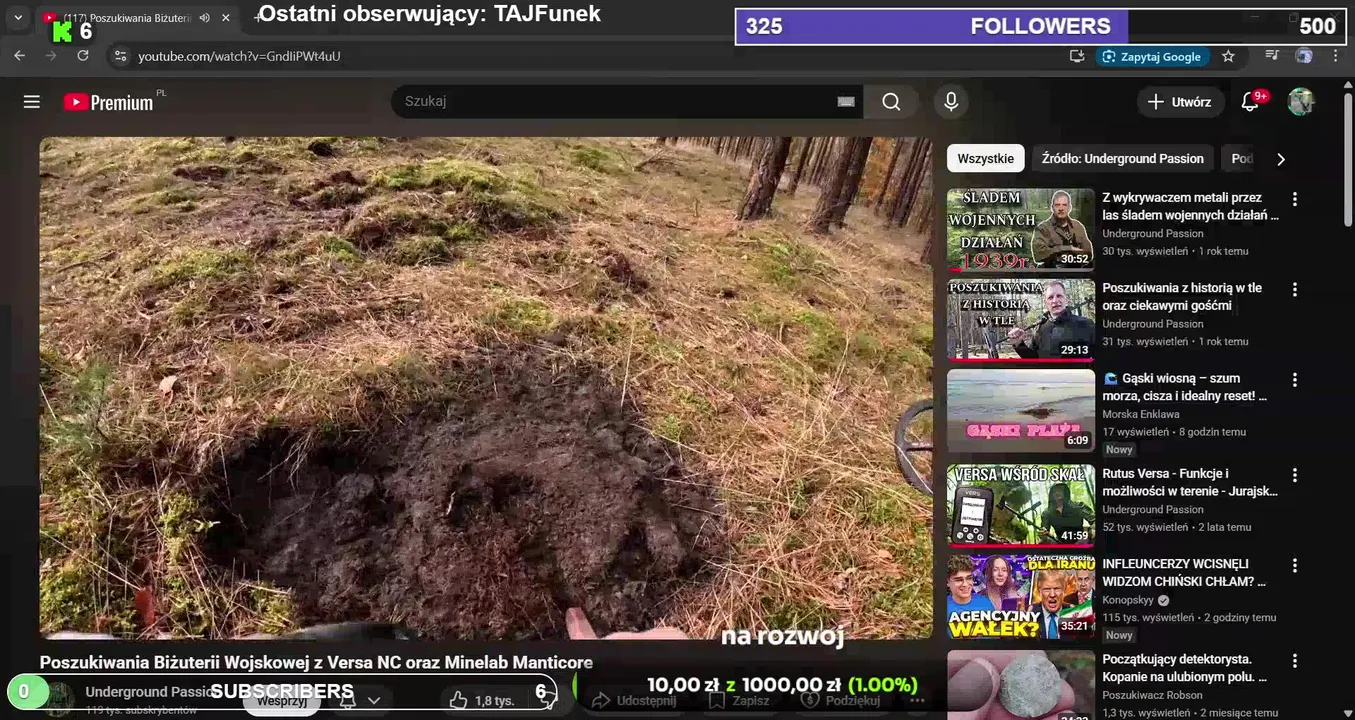The height and width of the screenshot is (720, 1355).
Task: Click the magnifier search button
Action: [x=891, y=102]
